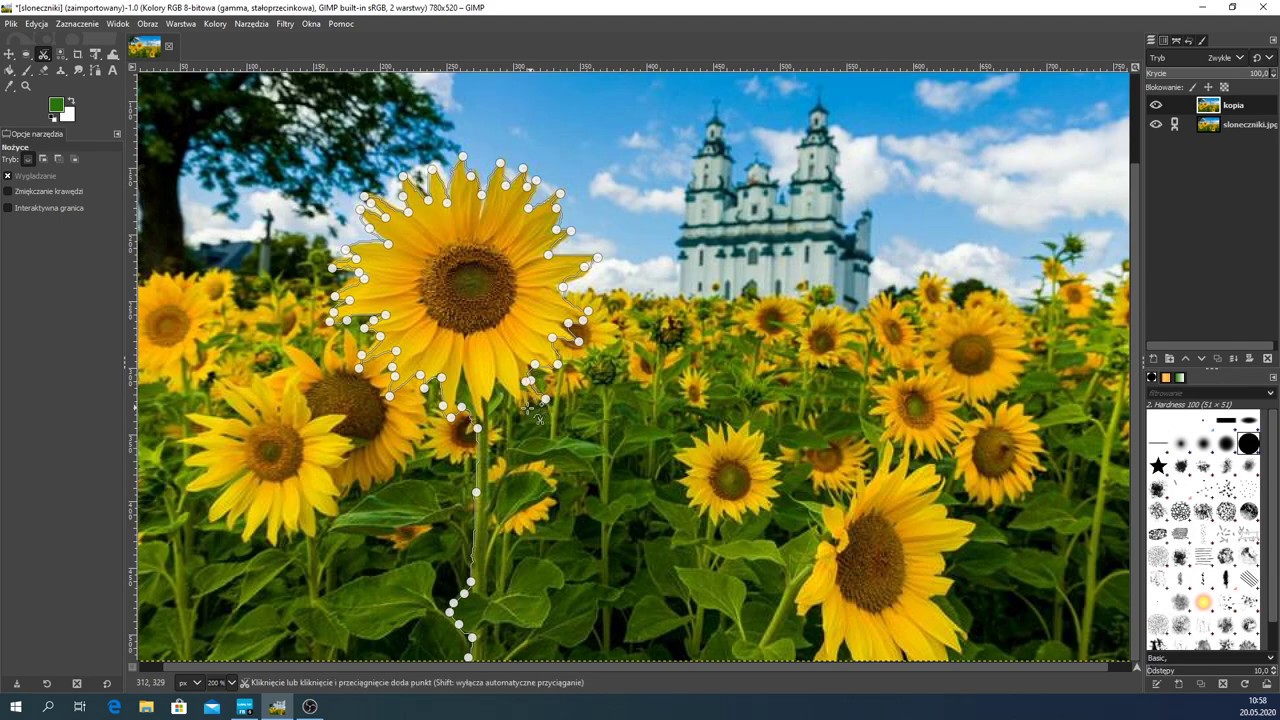Open the white background color swatch

click(69, 114)
